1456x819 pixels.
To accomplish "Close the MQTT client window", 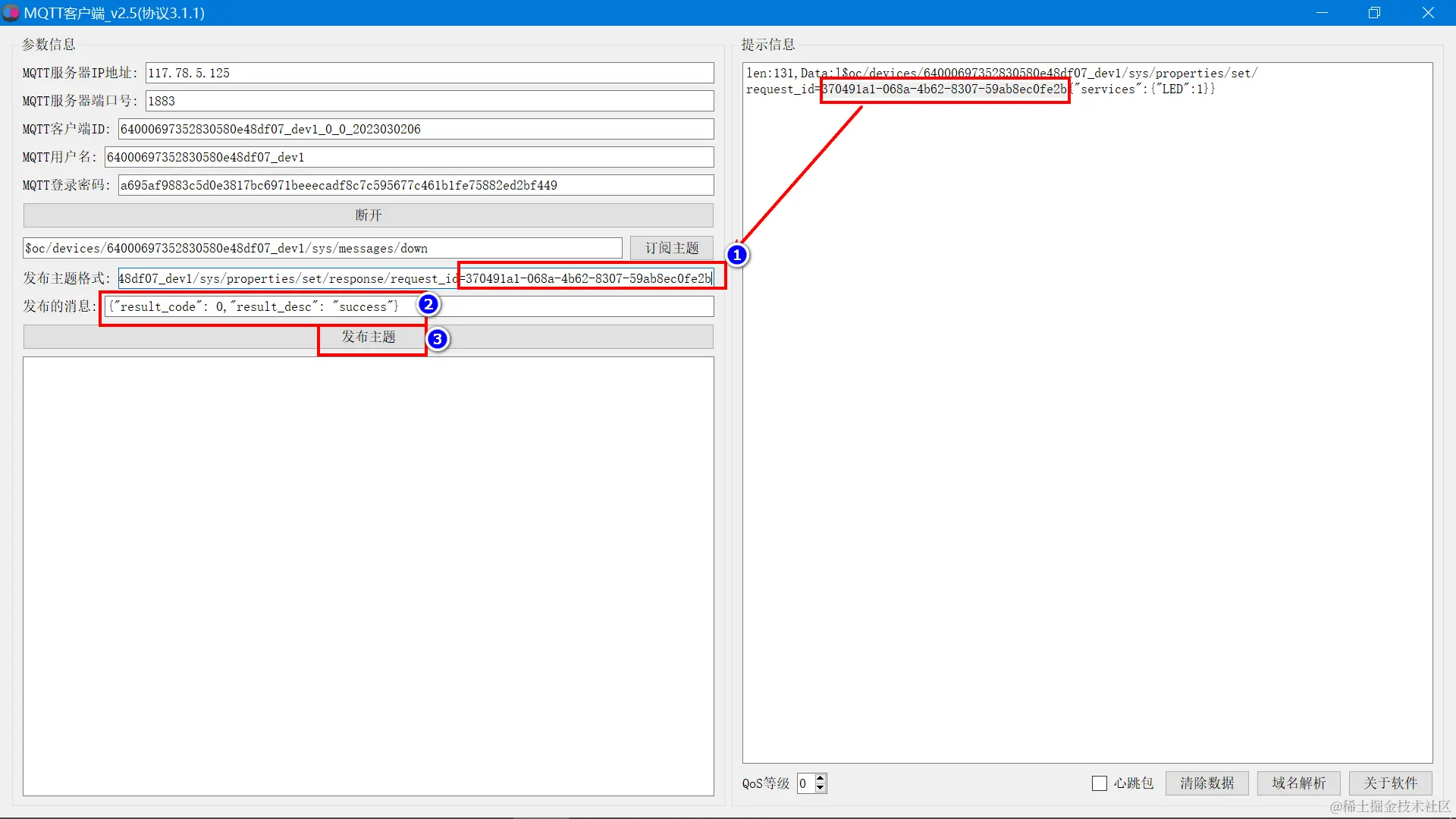I will [x=1428, y=13].
